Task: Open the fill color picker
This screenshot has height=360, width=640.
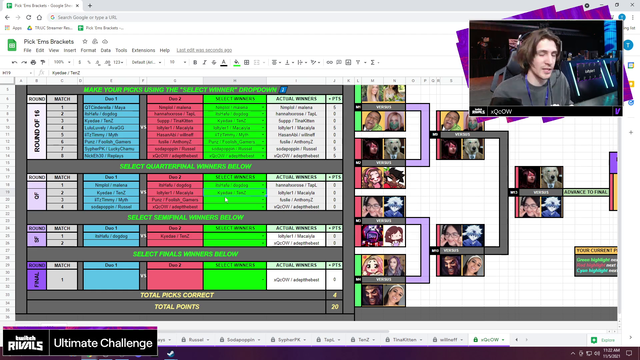Action: click(236, 62)
